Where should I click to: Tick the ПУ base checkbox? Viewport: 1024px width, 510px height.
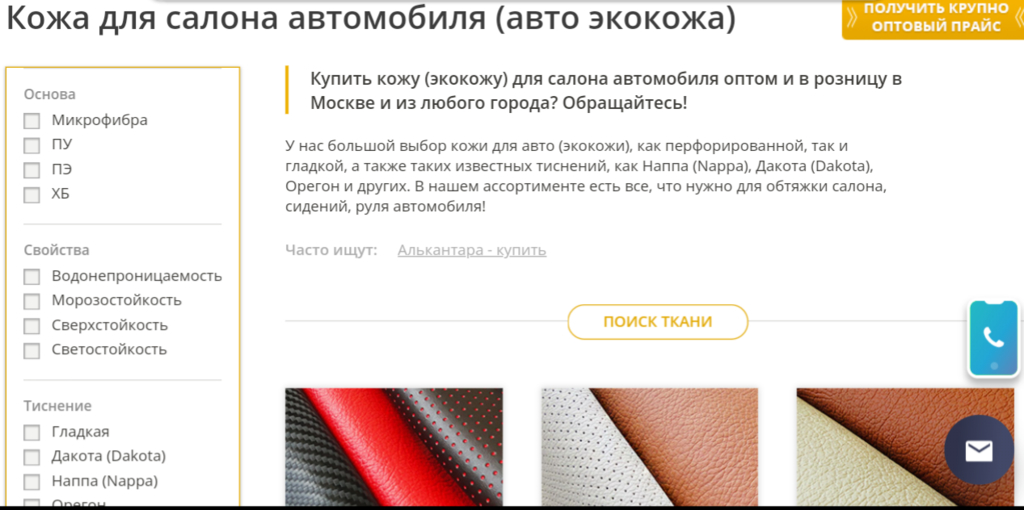(x=32, y=145)
